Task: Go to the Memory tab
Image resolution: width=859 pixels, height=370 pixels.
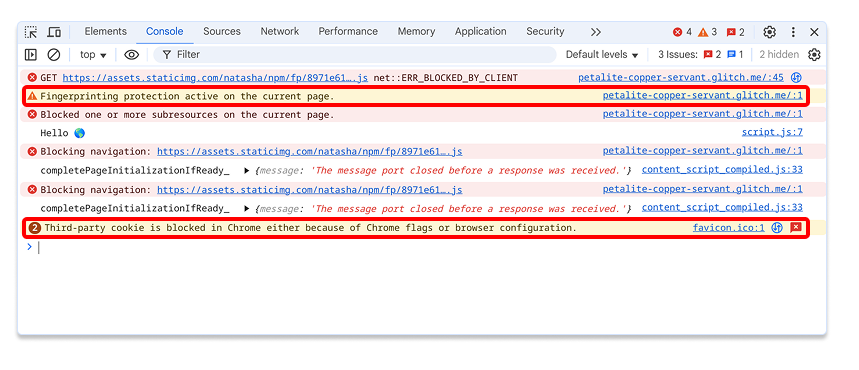Action: tap(416, 32)
